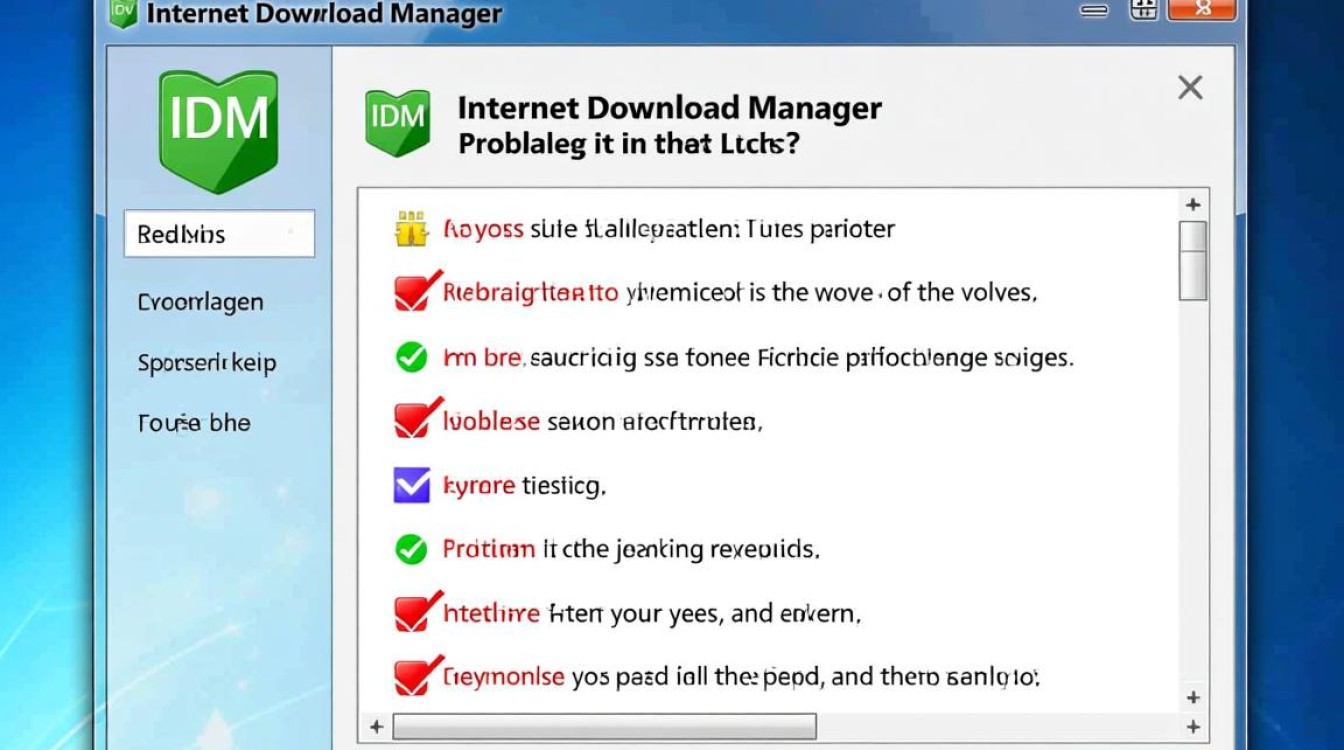The width and height of the screenshot is (1344, 750).
Task: Click green check icon beside "Protiom" row
Action: pos(411,549)
